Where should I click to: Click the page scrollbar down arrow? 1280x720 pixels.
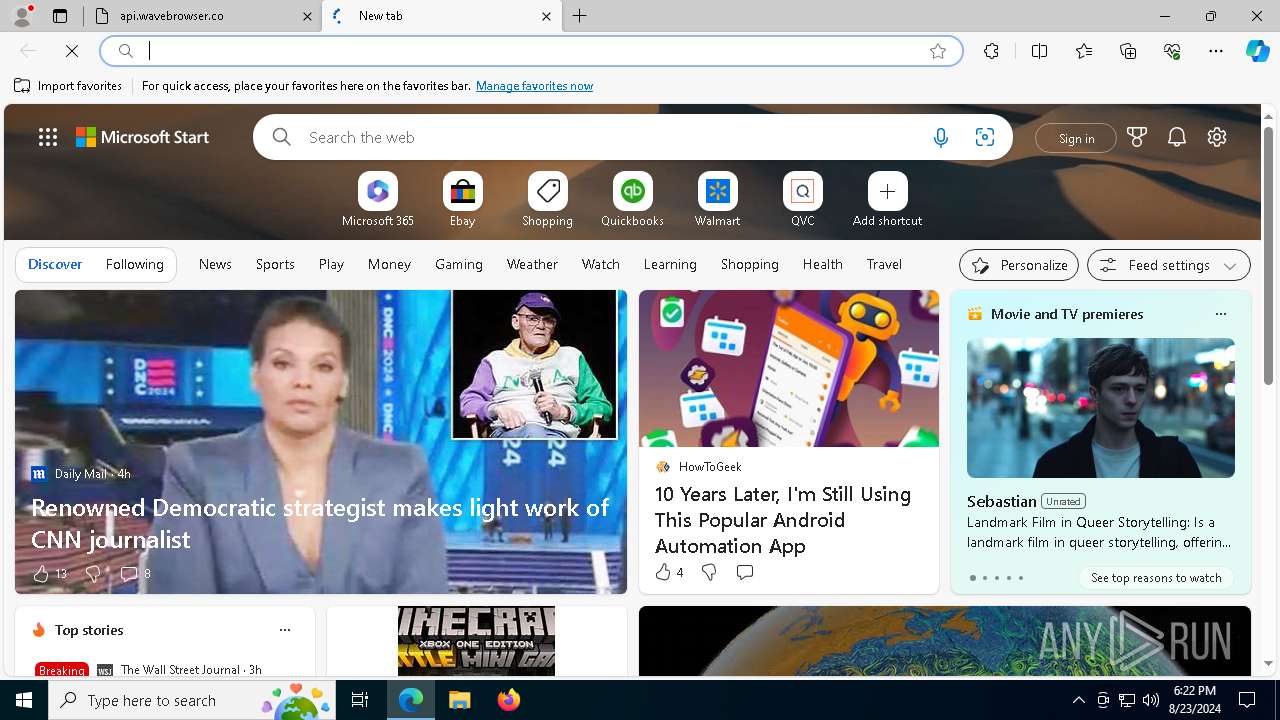[x=1269, y=663]
